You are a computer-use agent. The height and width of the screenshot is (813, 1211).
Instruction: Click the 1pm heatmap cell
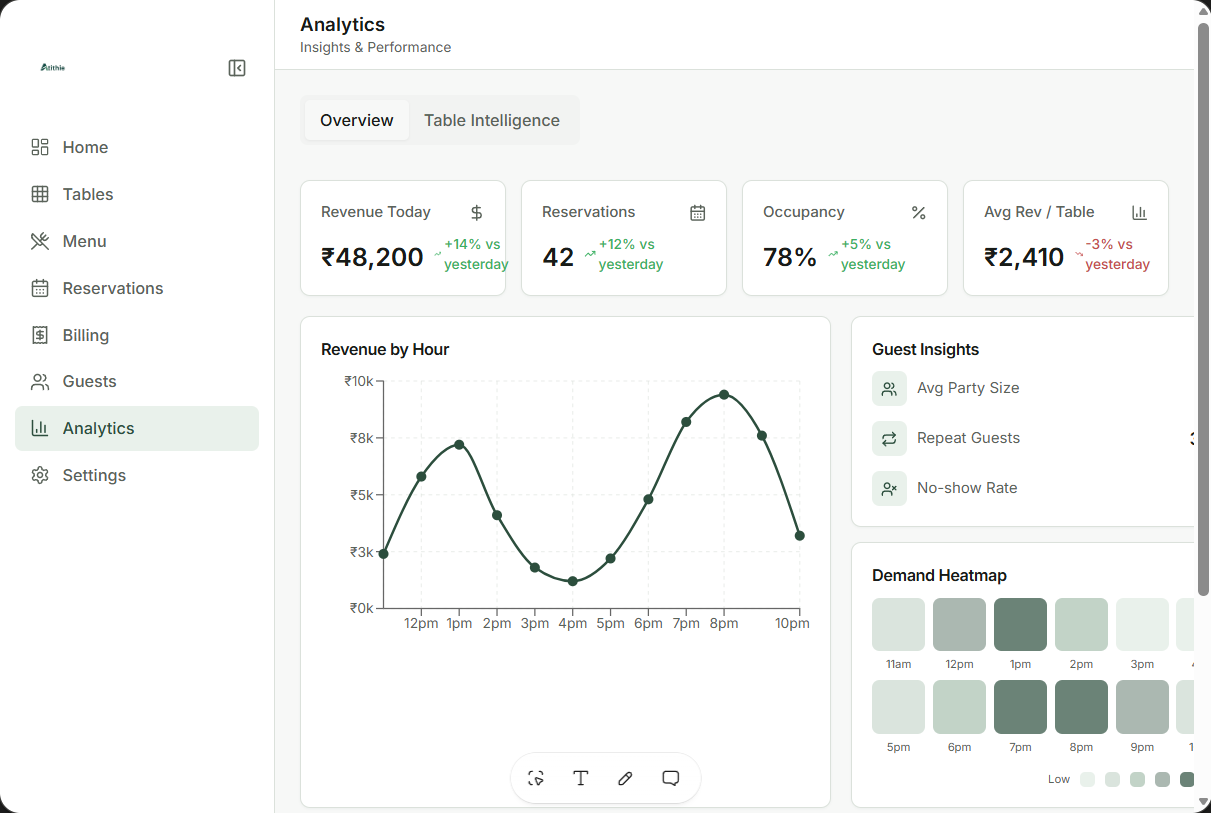tap(1020, 625)
